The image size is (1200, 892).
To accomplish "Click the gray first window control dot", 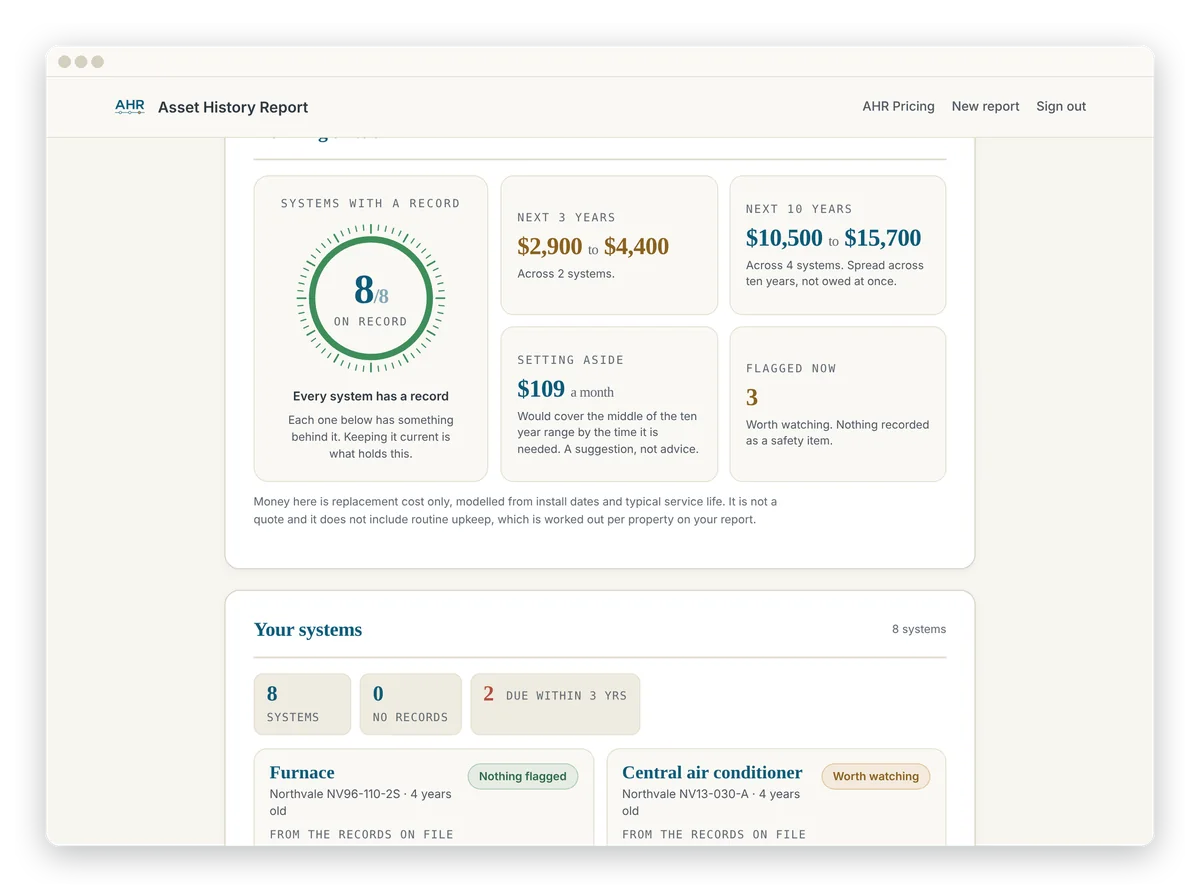I will click(64, 62).
